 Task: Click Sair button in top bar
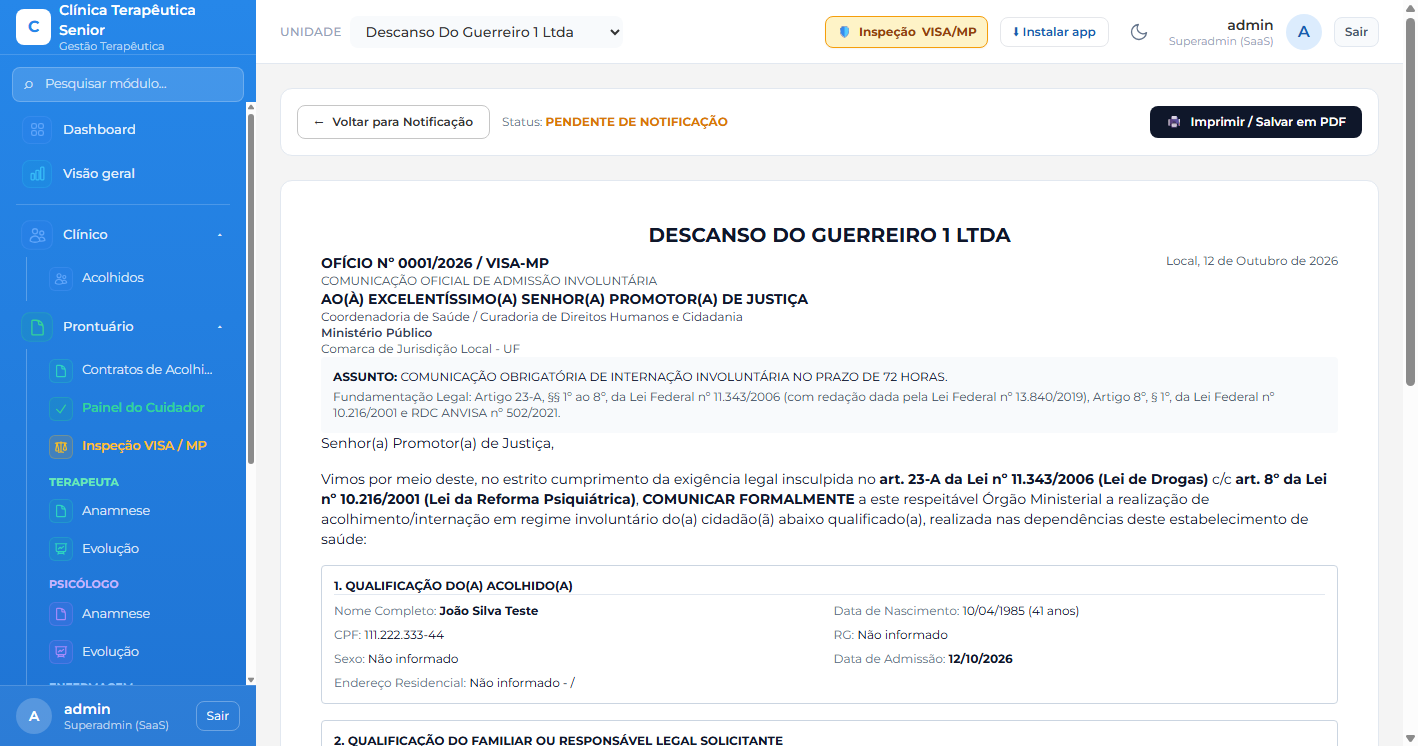1356,32
